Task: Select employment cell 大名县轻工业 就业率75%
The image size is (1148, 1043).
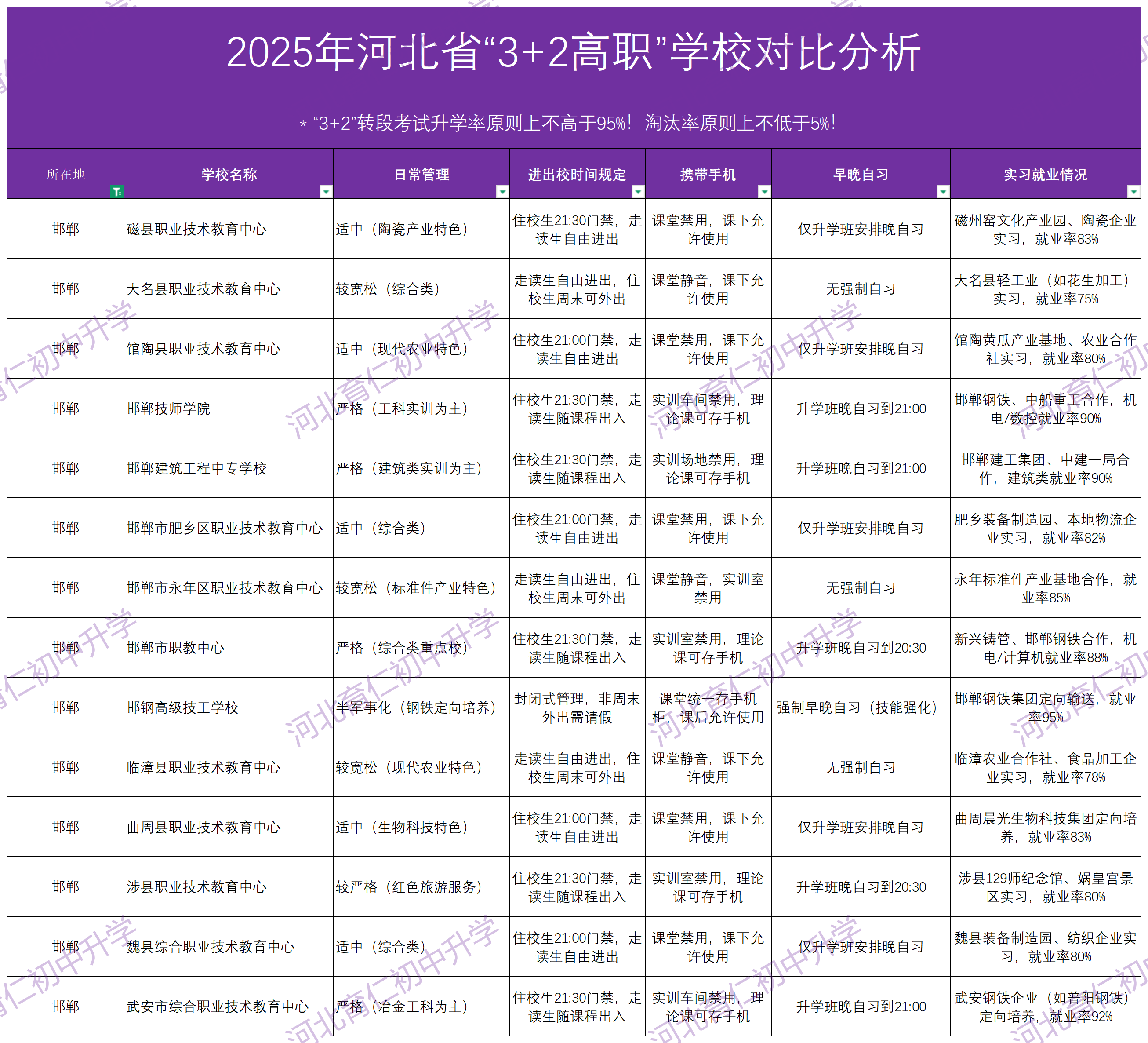Action: click(1046, 289)
